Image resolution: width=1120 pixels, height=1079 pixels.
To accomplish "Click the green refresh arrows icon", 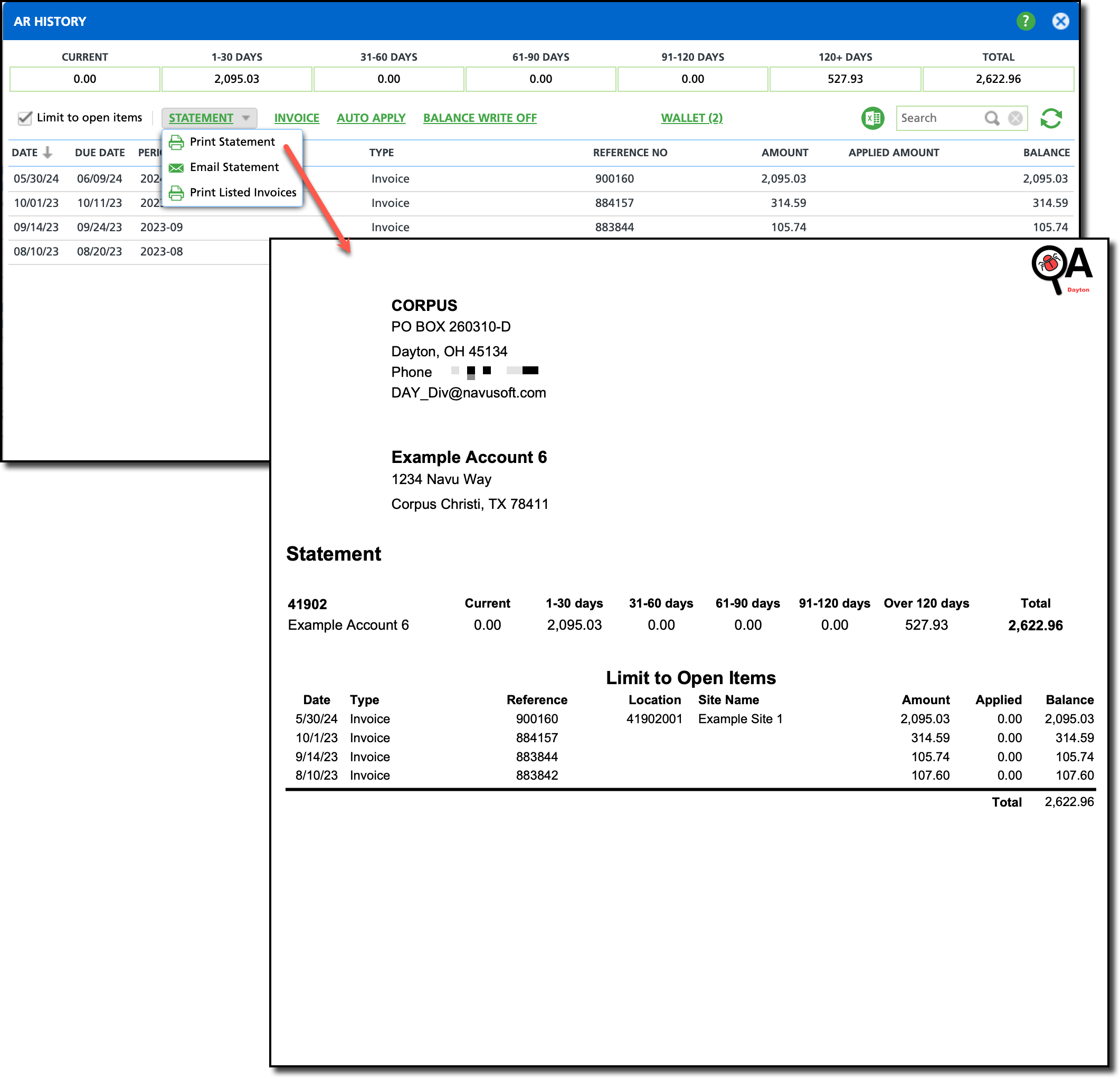I will (x=1050, y=118).
